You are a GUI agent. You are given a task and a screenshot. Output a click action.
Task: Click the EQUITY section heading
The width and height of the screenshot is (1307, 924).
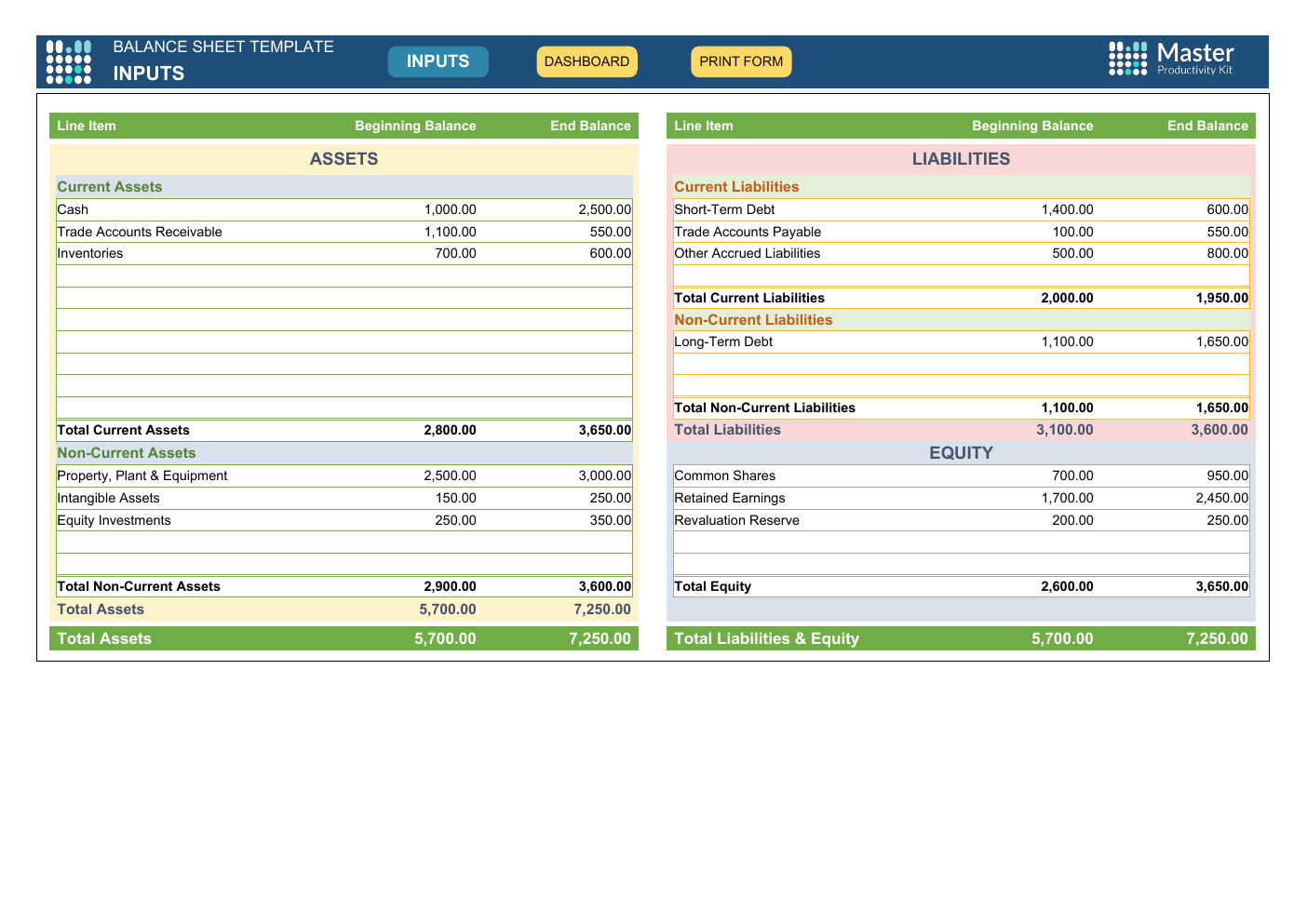(x=961, y=453)
